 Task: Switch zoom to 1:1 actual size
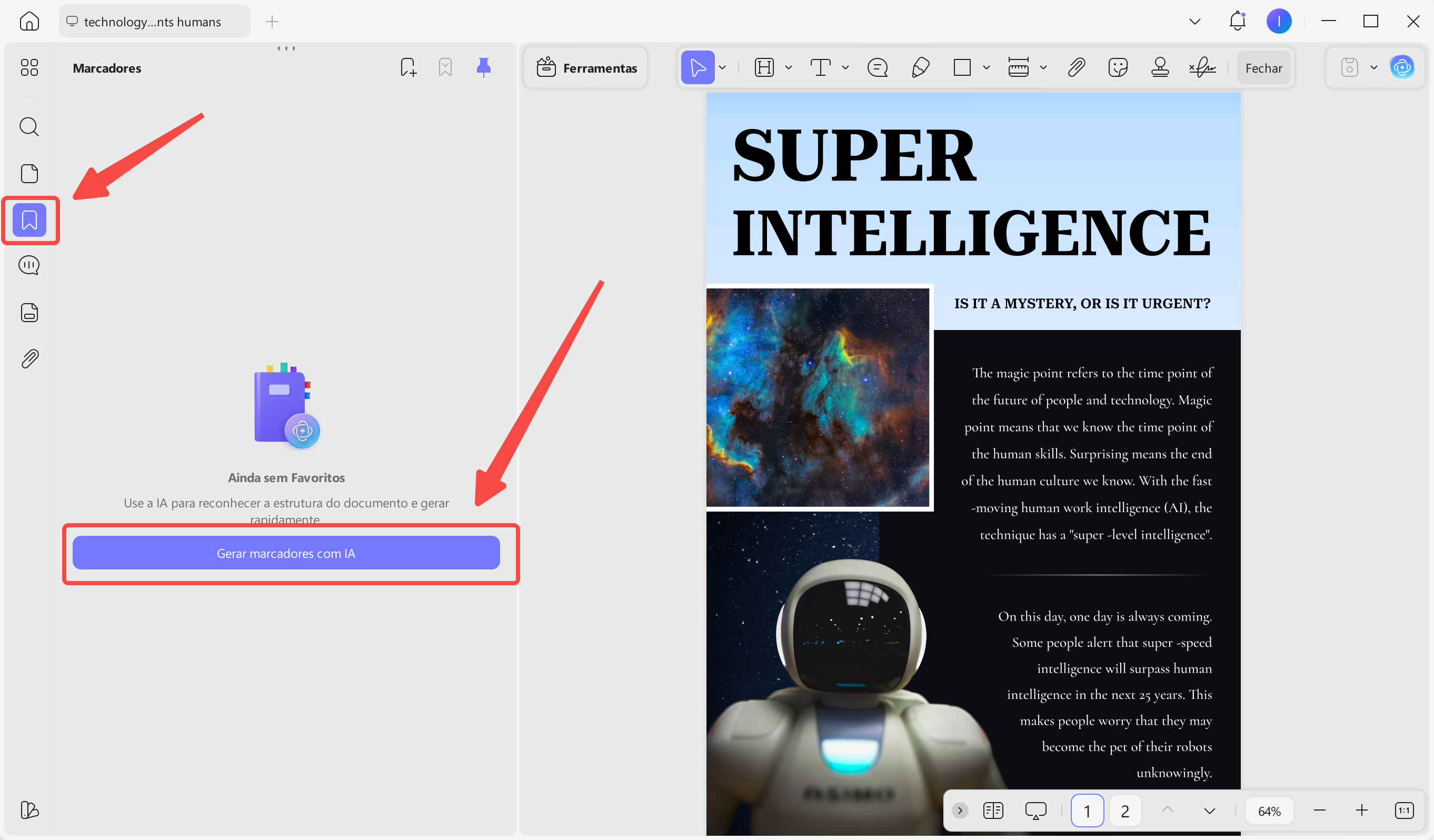point(1405,811)
